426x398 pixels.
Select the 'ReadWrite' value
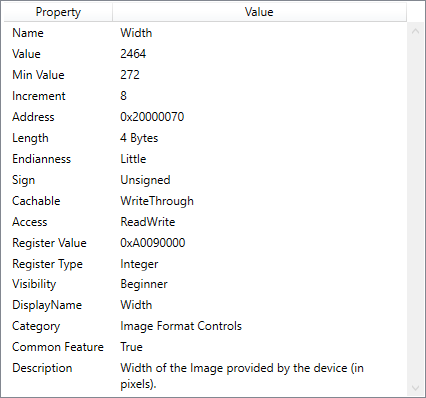tap(148, 222)
